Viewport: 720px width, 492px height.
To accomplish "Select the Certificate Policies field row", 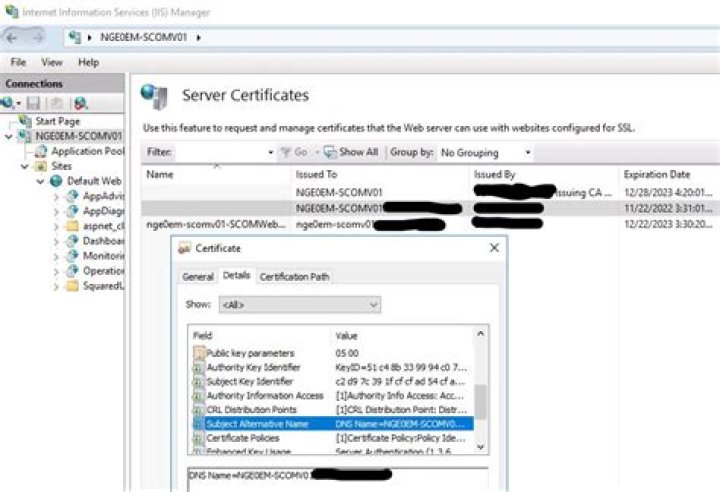I will (x=333, y=438).
